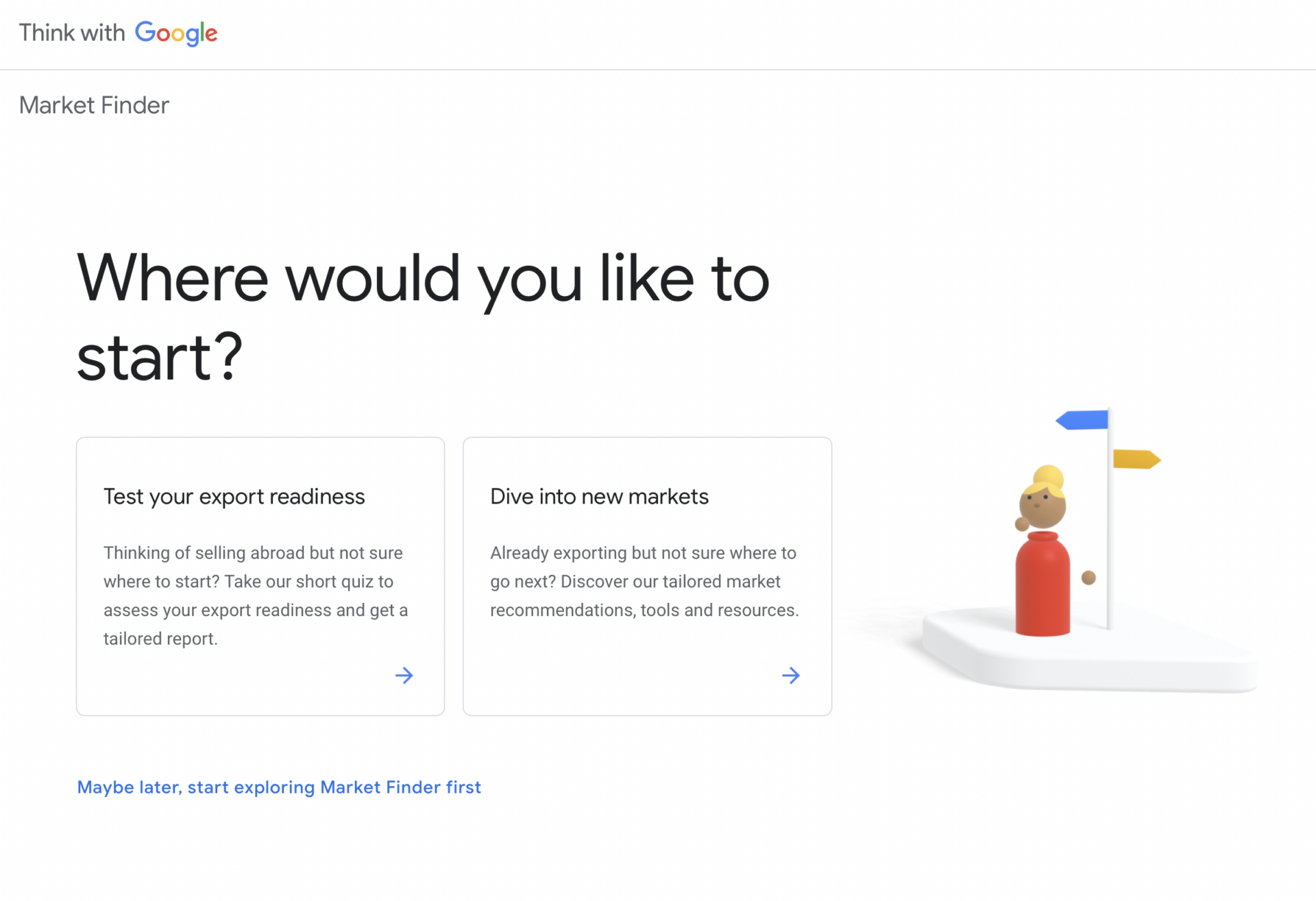Click the red figurine character illustration

[1043, 584]
